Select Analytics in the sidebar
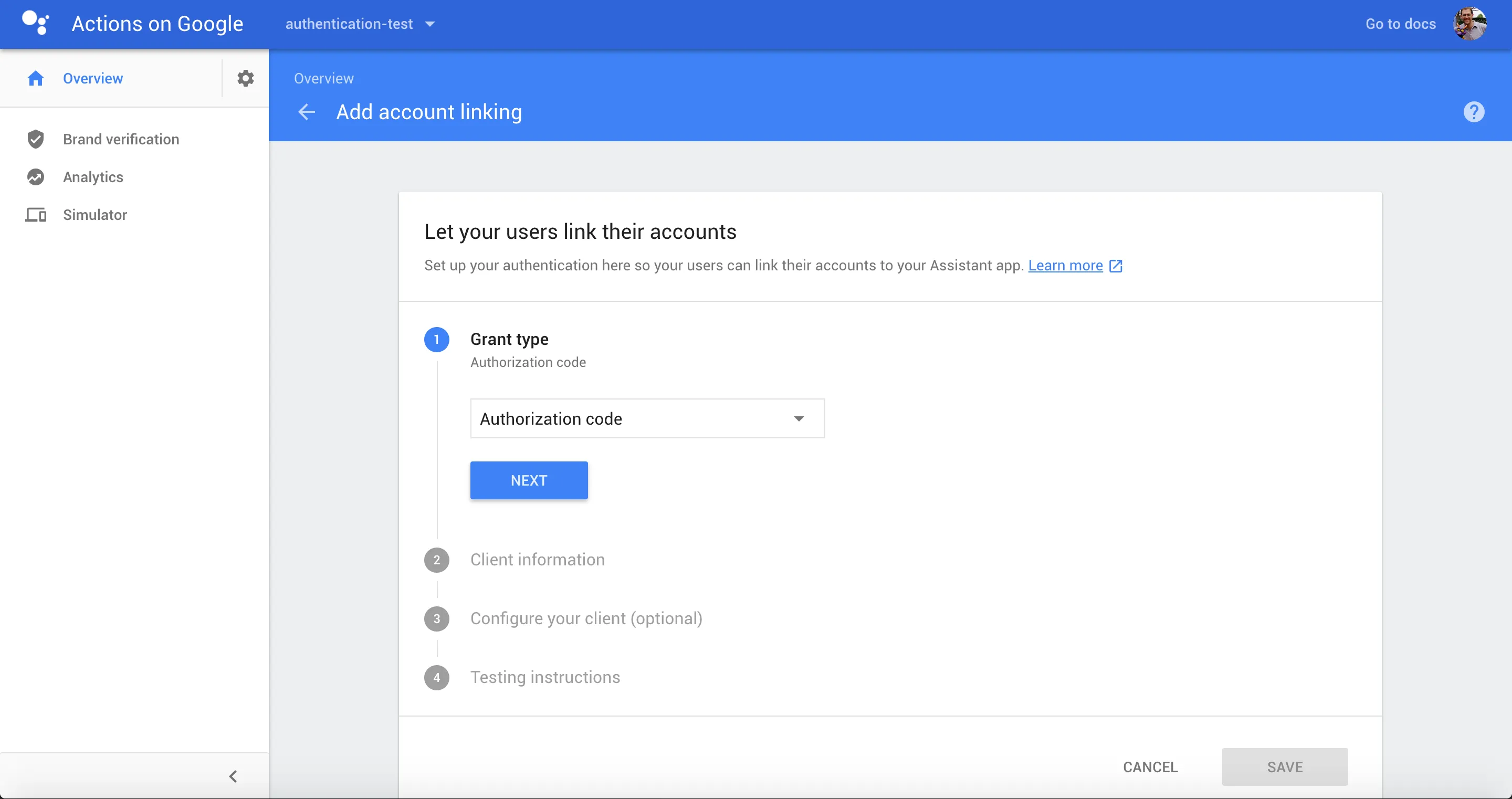 [x=93, y=177]
